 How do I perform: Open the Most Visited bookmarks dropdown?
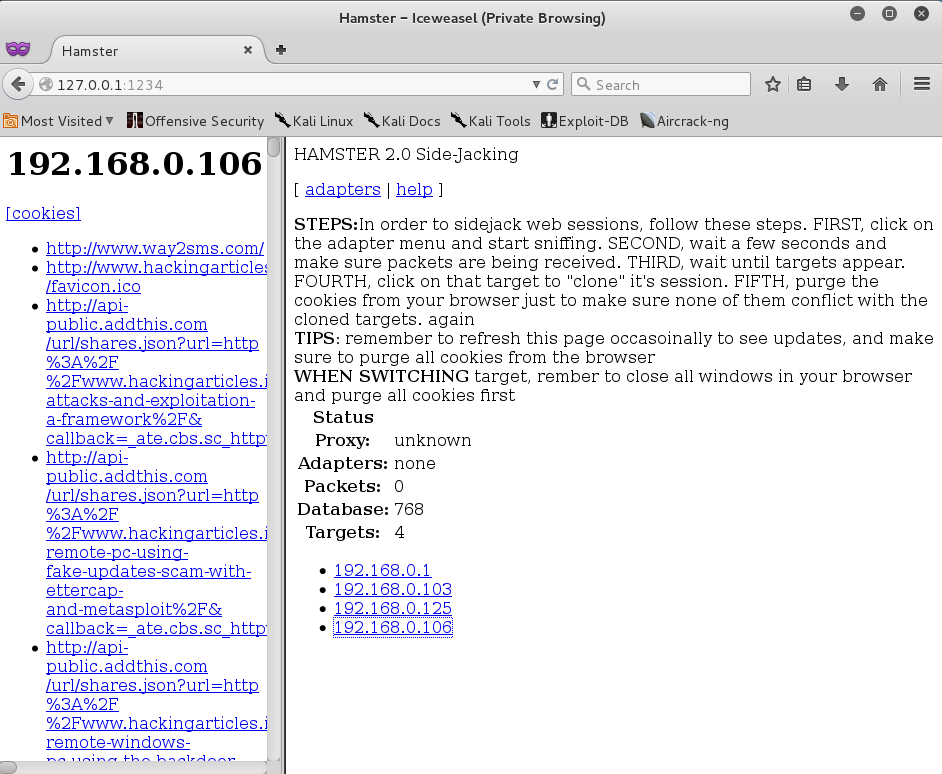(x=58, y=121)
